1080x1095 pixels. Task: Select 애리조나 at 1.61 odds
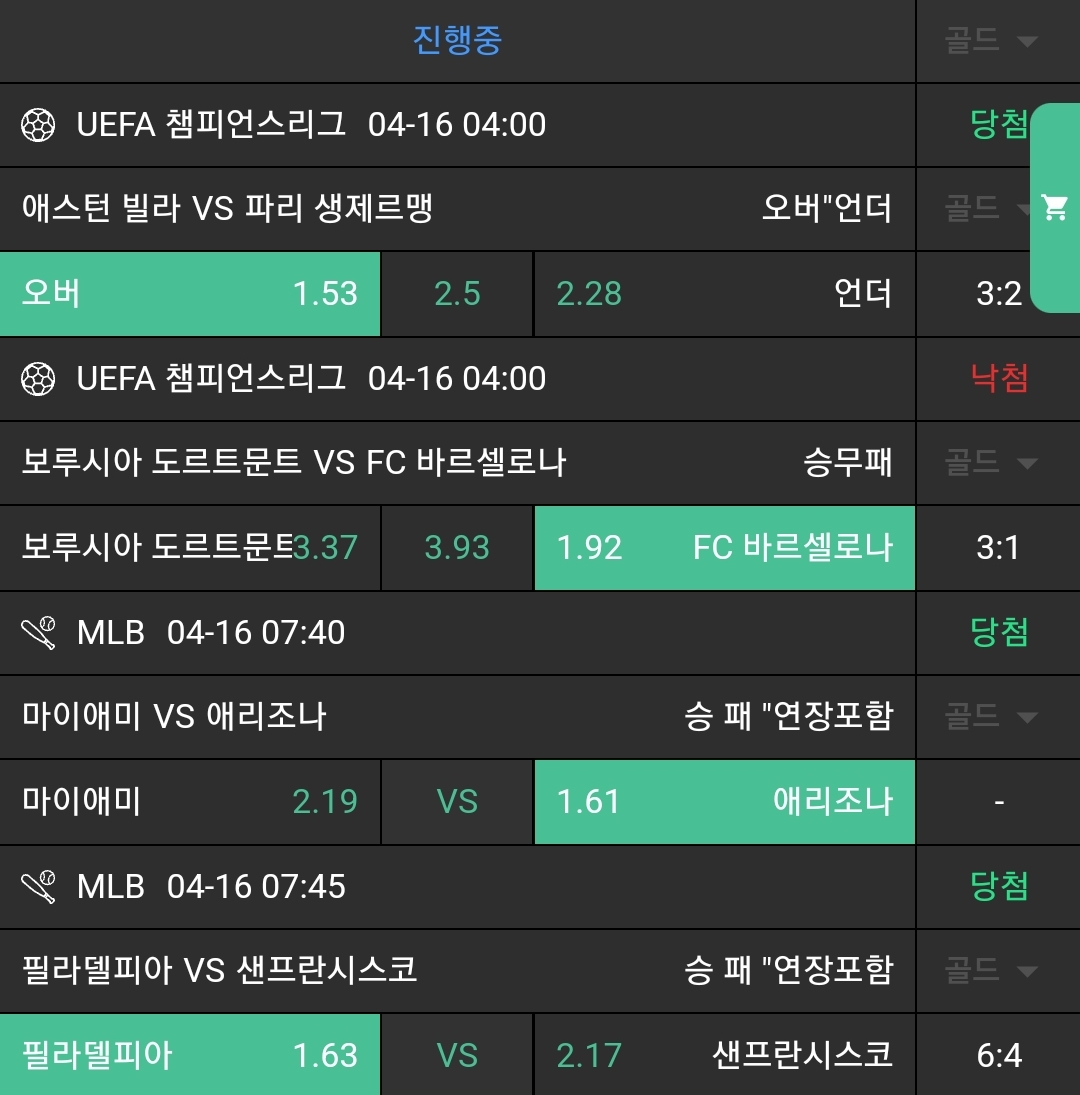tap(724, 802)
